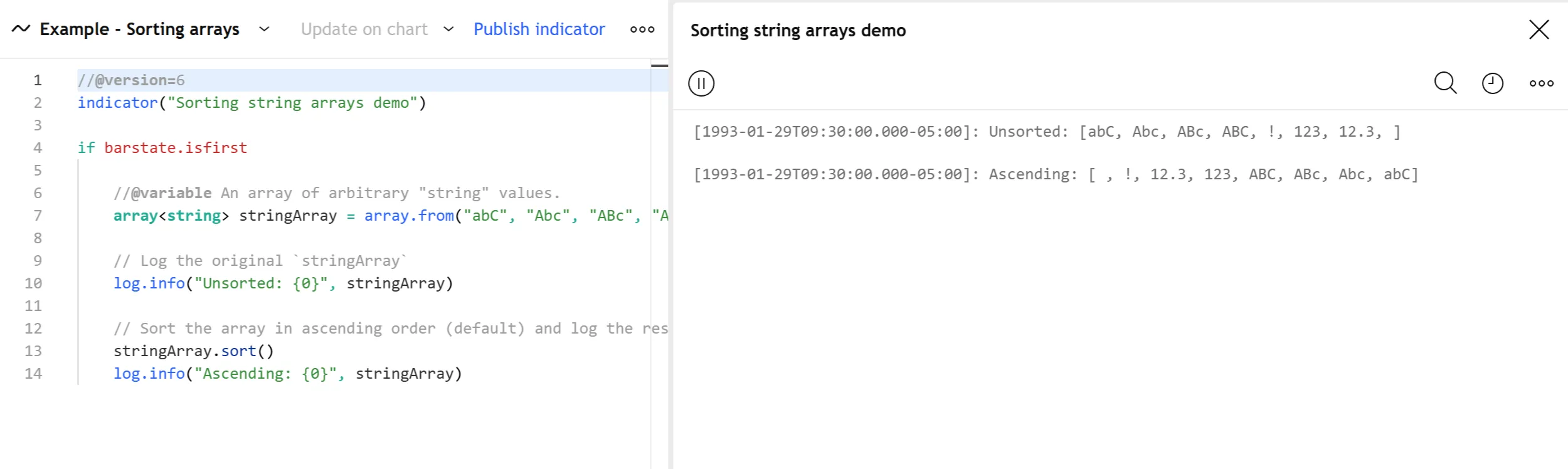Open the editor's three-dot more menu

pyautogui.click(x=642, y=29)
